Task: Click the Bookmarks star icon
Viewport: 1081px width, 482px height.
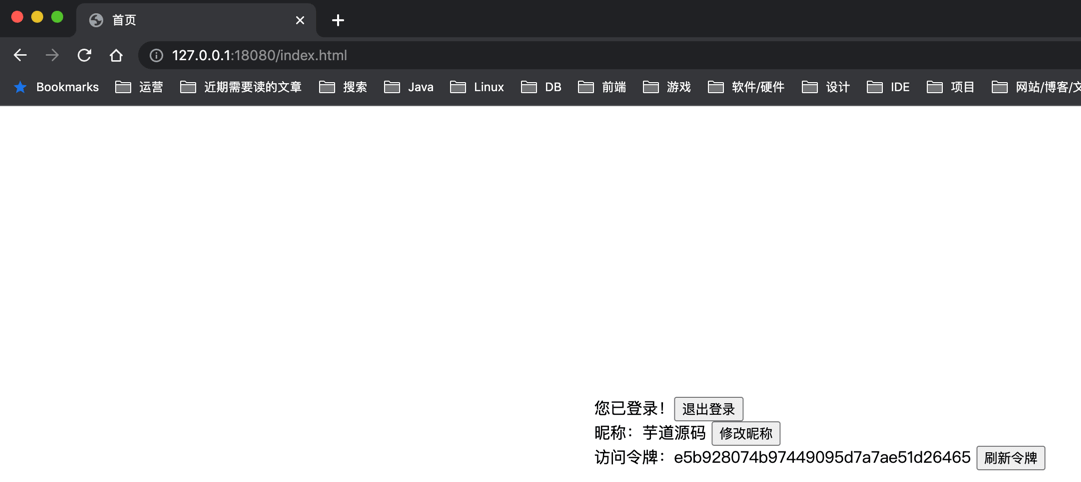Action: point(20,87)
